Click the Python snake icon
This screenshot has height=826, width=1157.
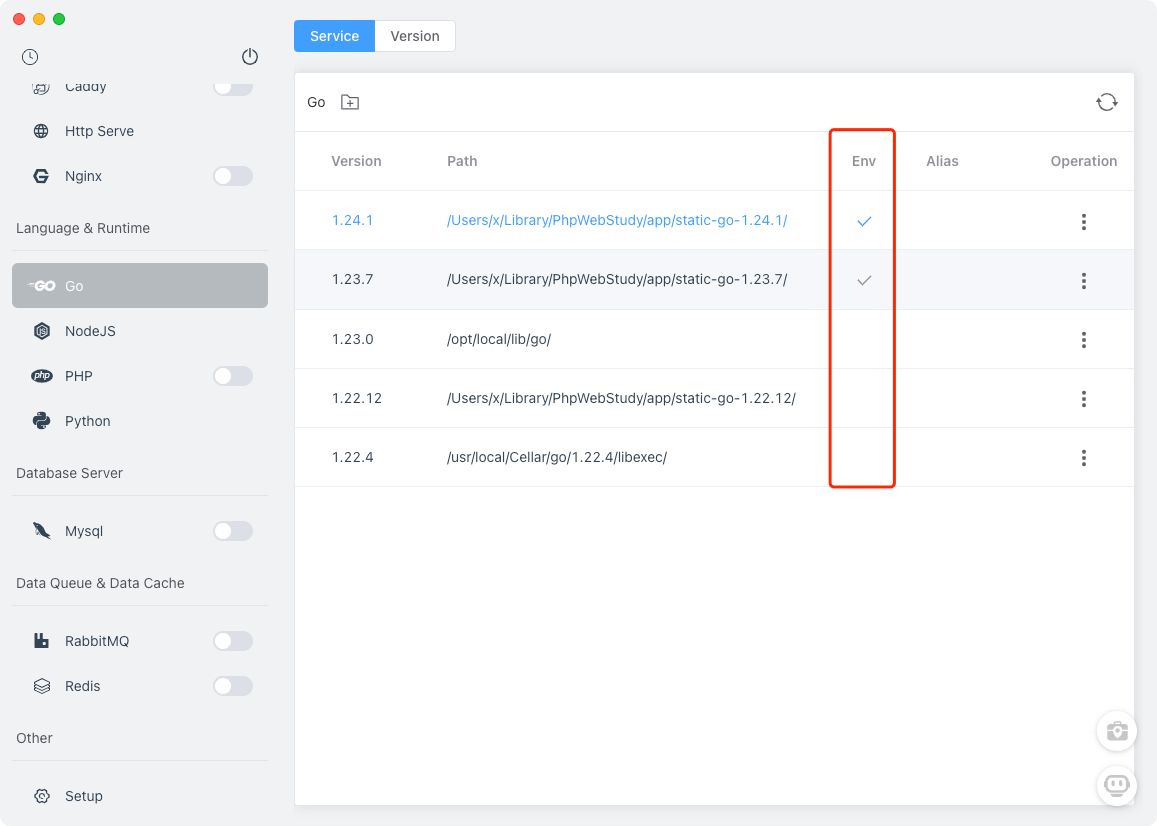[x=41, y=421]
